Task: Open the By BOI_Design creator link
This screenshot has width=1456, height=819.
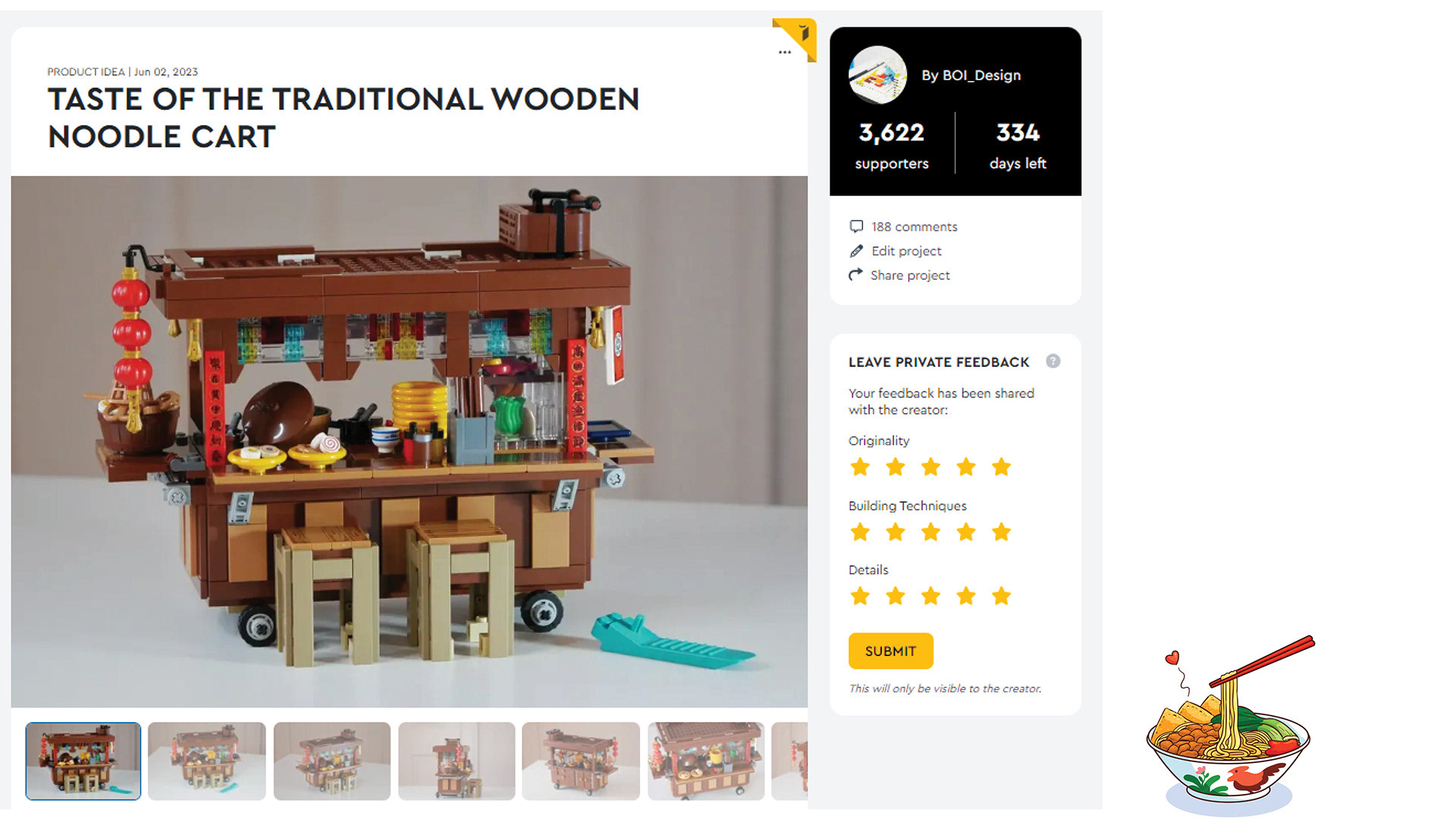Action: pyautogui.click(x=971, y=75)
